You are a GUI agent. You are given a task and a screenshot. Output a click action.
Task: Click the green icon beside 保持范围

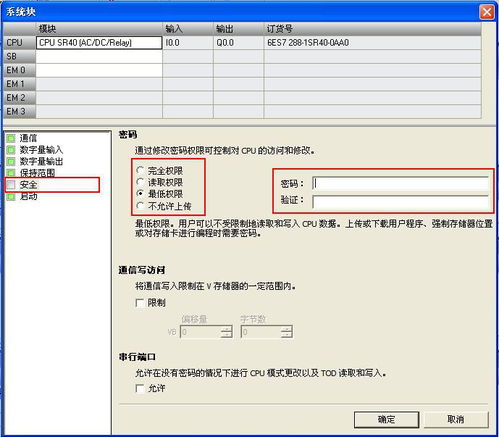click(x=11, y=173)
